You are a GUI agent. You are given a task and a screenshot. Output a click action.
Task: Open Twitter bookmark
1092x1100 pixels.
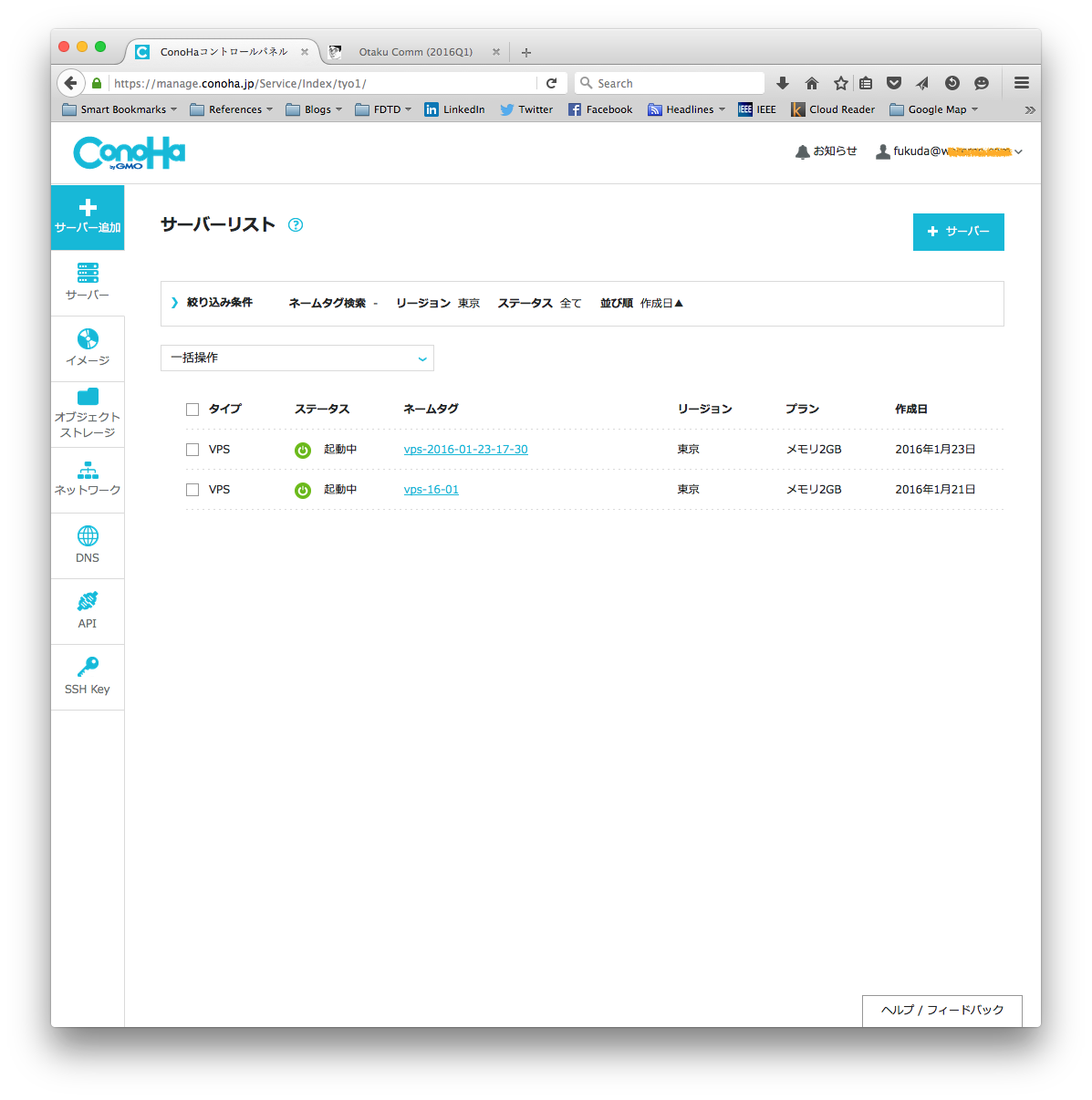point(526,109)
